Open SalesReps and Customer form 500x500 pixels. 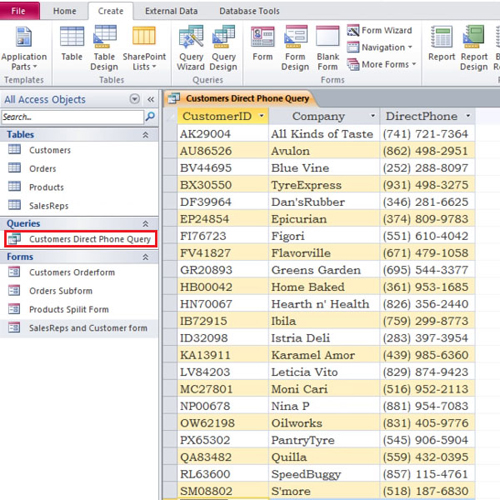[88, 328]
